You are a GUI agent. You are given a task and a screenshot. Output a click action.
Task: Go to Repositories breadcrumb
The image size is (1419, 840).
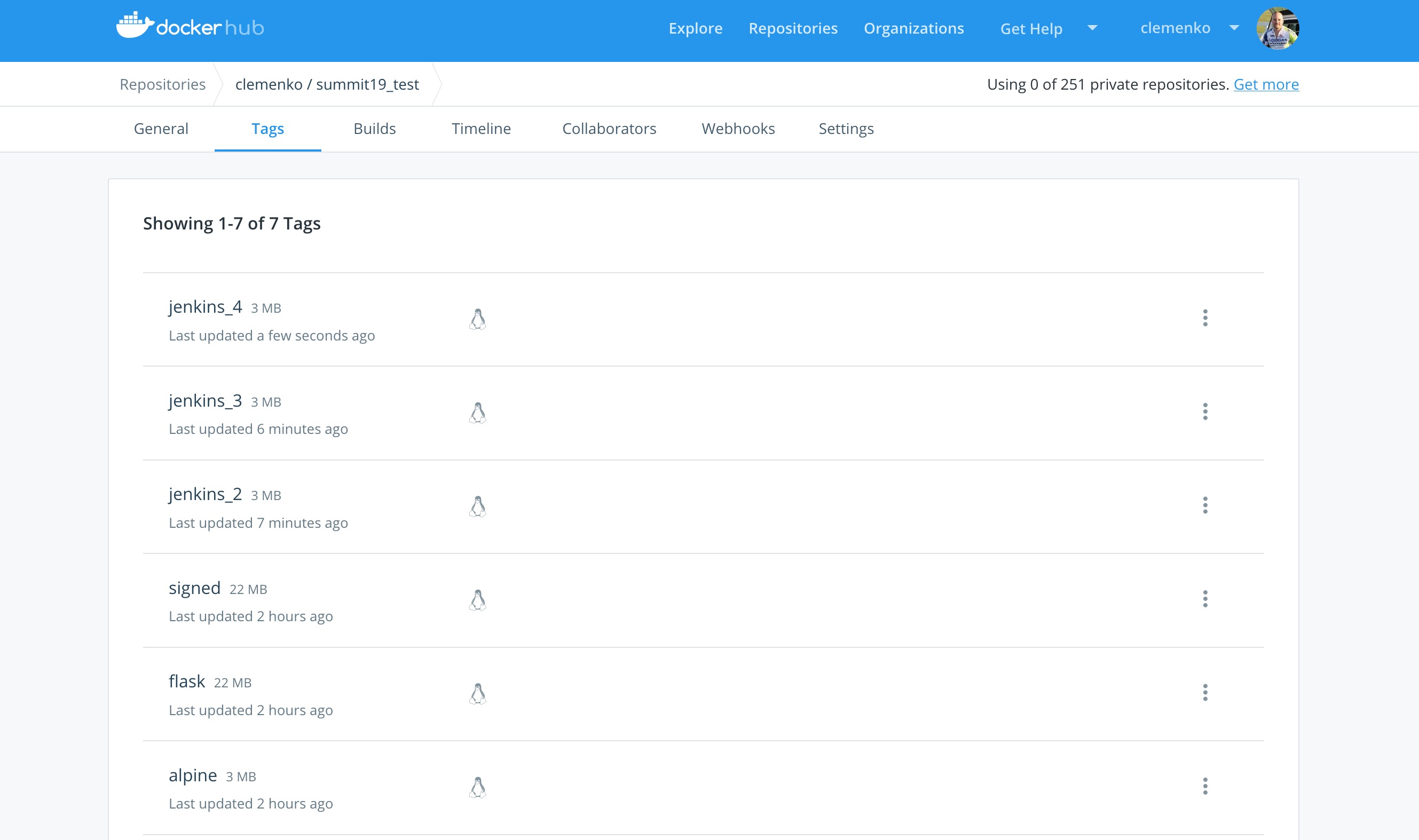pos(162,84)
